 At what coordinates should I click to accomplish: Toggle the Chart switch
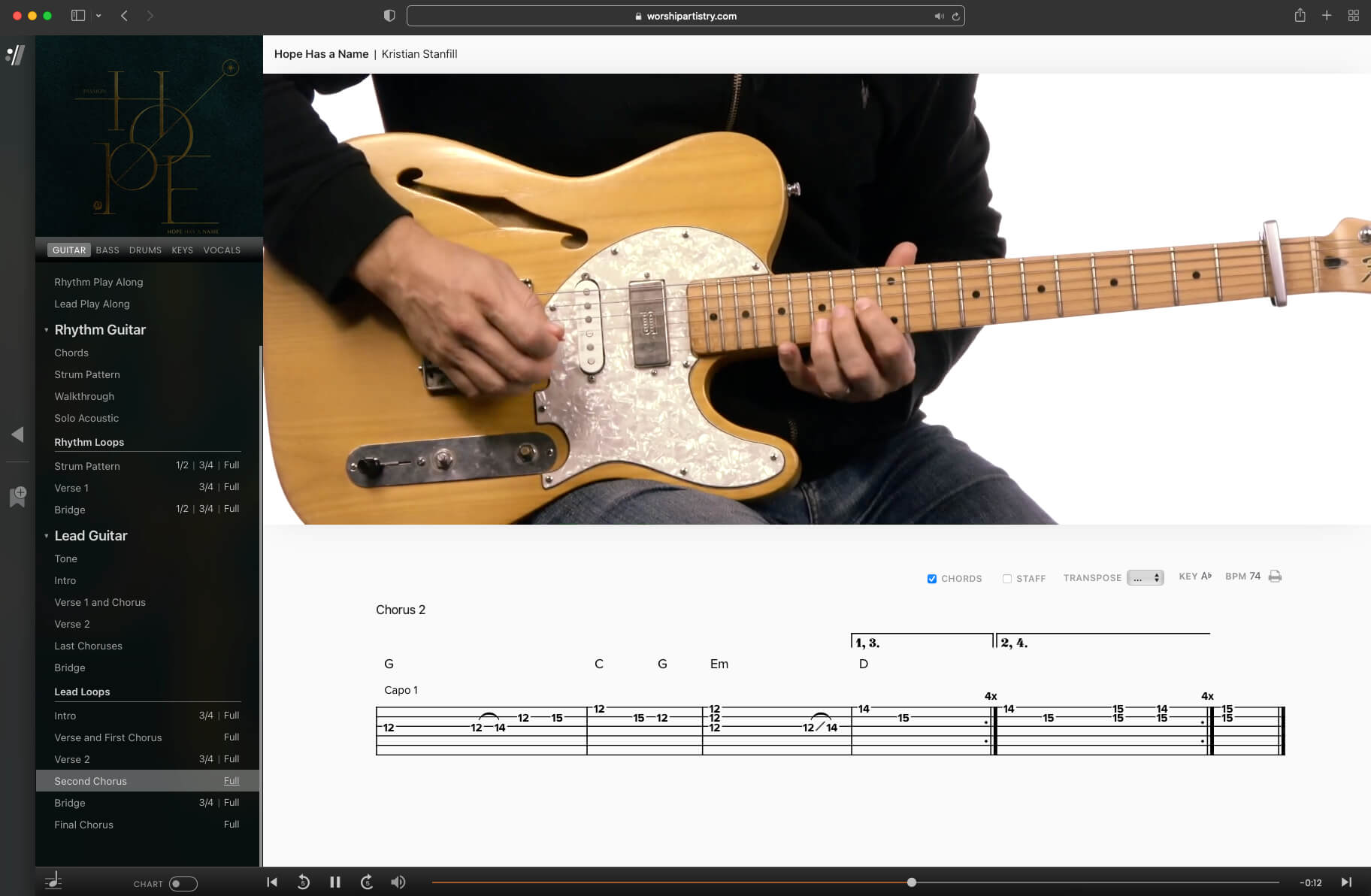[183, 884]
